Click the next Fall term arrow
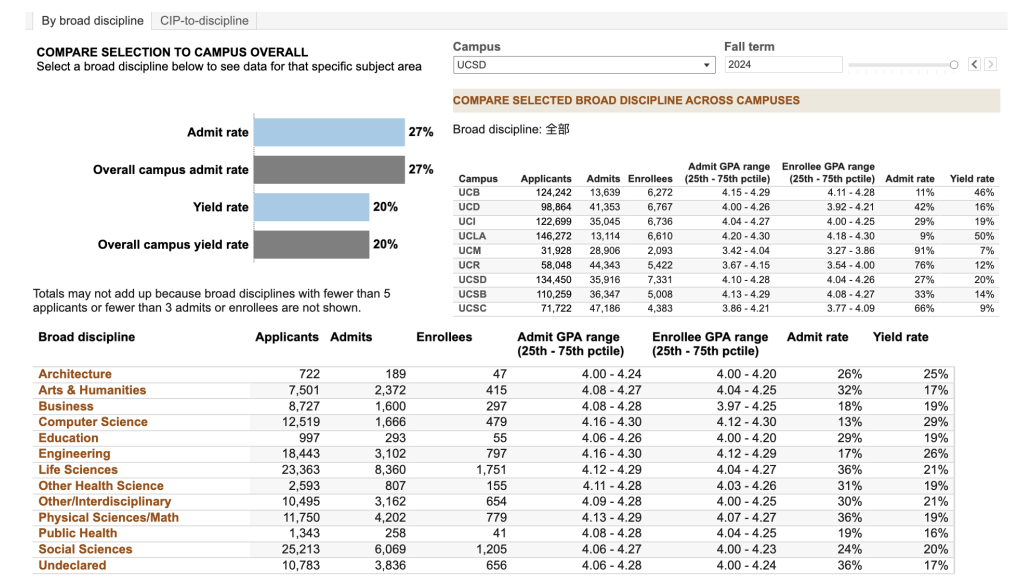Viewport: 1032px width, 580px height. 990,65
